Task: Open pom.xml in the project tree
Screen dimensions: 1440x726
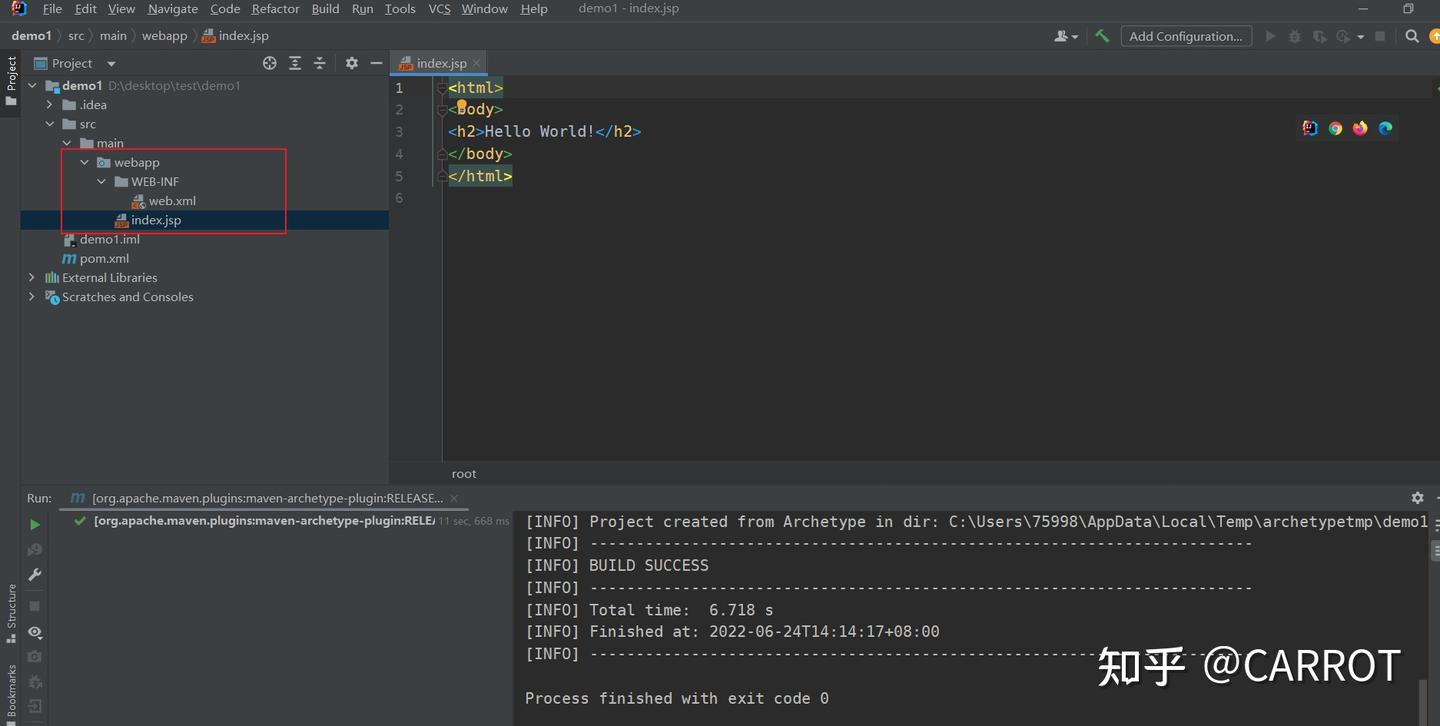Action: pyautogui.click(x=104, y=258)
